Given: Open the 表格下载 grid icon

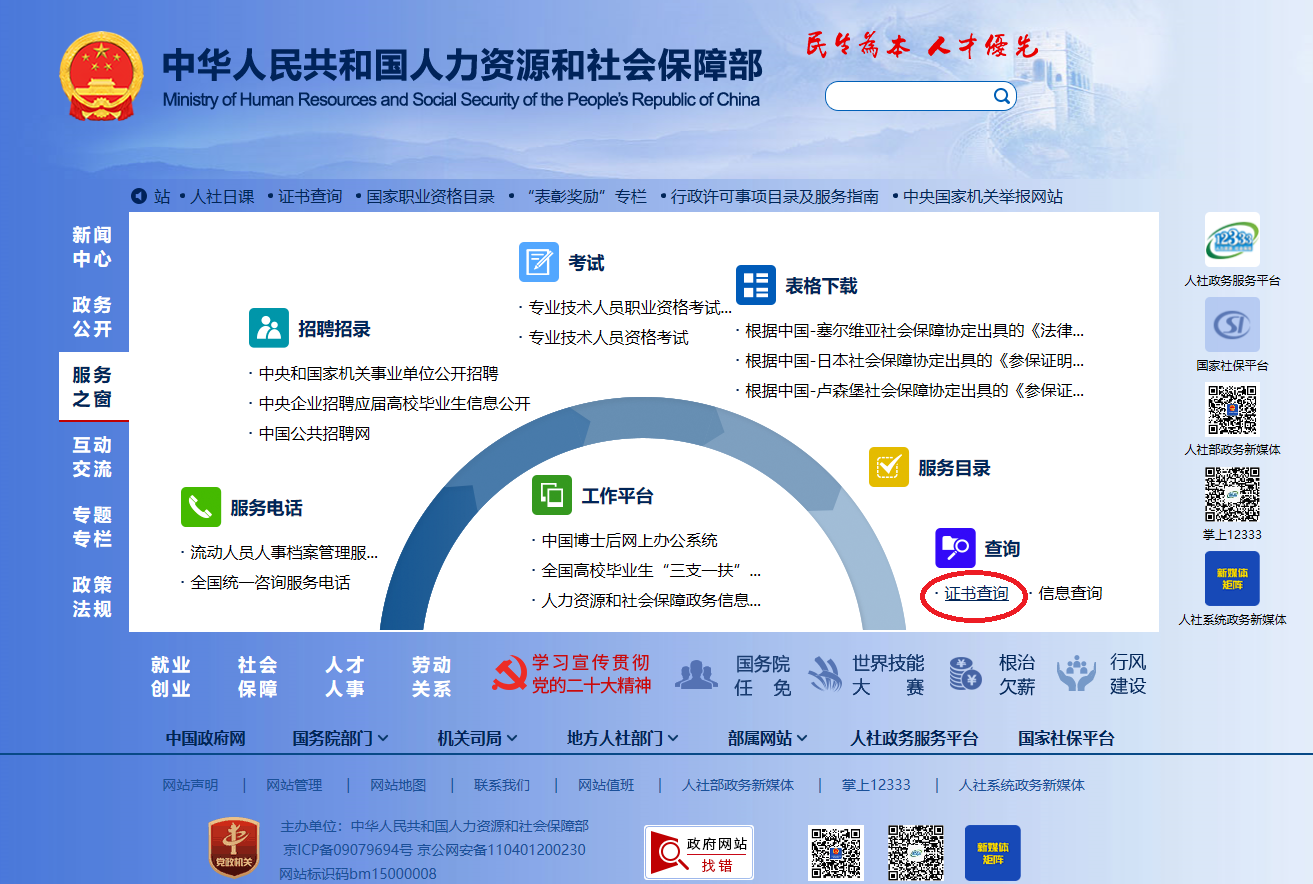Looking at the screenshot, I should coord(756,285).
